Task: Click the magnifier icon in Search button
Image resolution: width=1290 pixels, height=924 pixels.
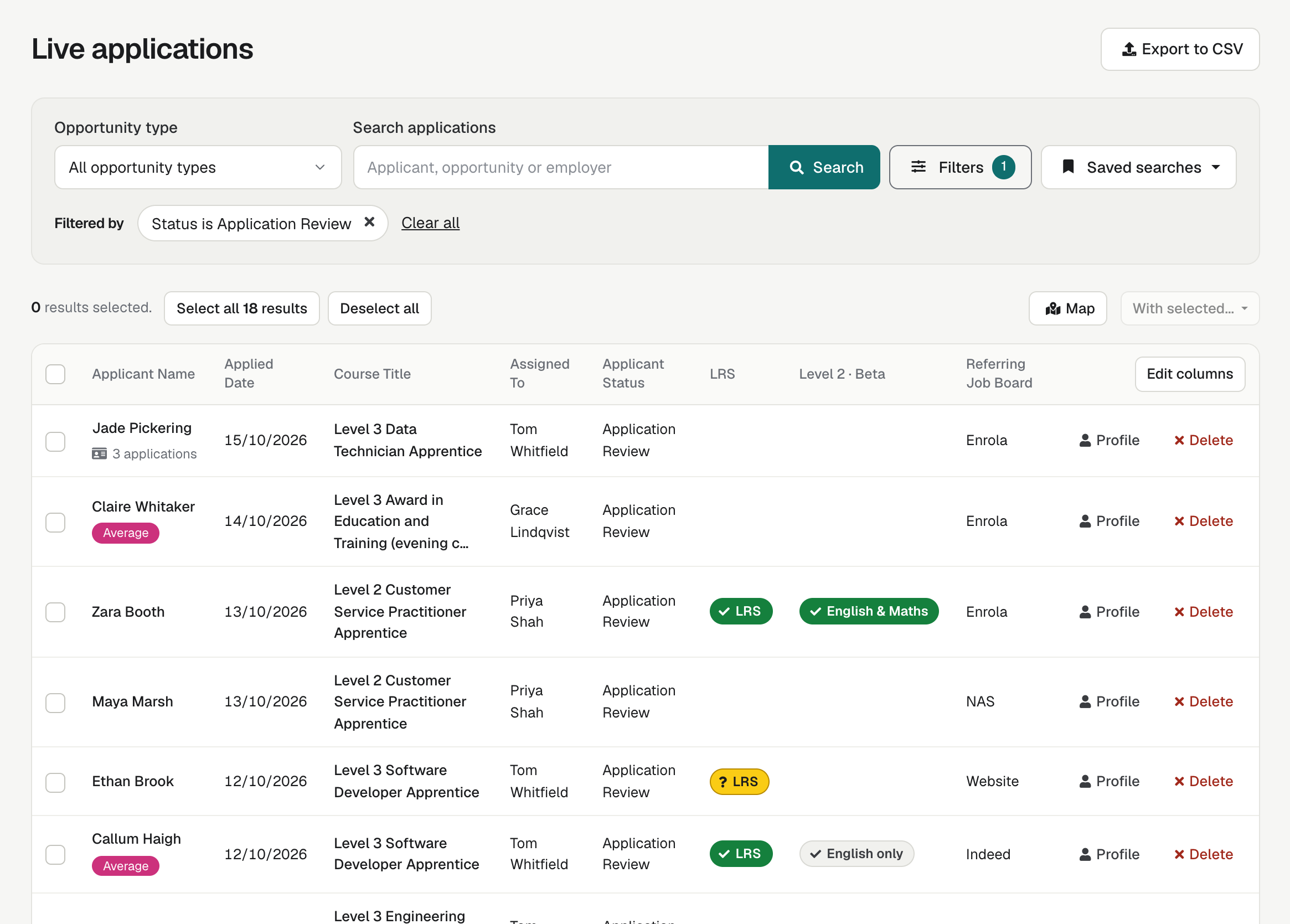Action: pos(796,168)
